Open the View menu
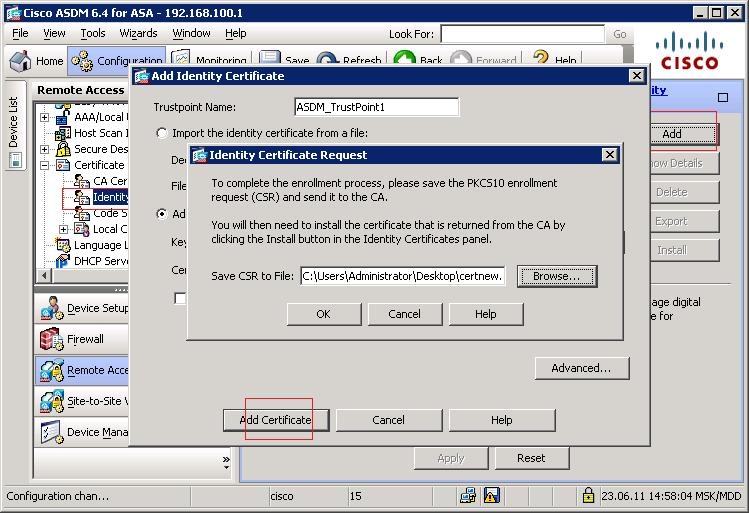Screen dimensions: 749x513 54,33
